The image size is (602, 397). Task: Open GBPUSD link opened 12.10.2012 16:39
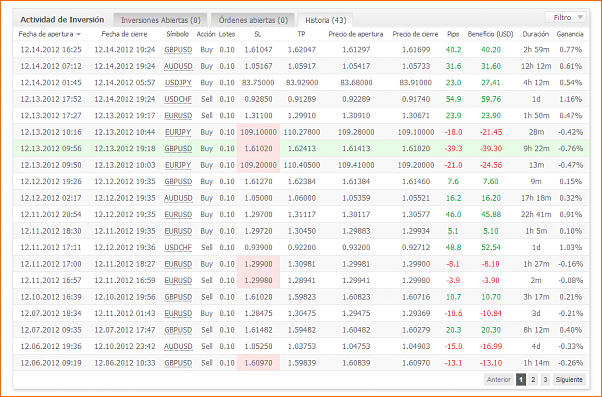[x=178, y=297]
